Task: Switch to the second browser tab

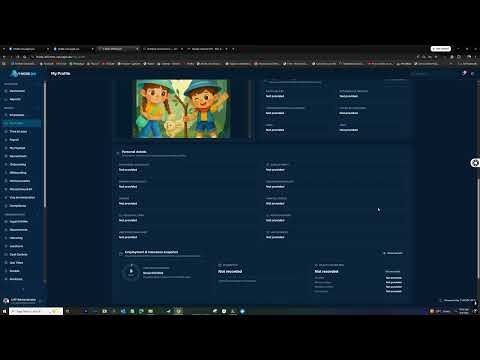Action: tap(73, 49)
